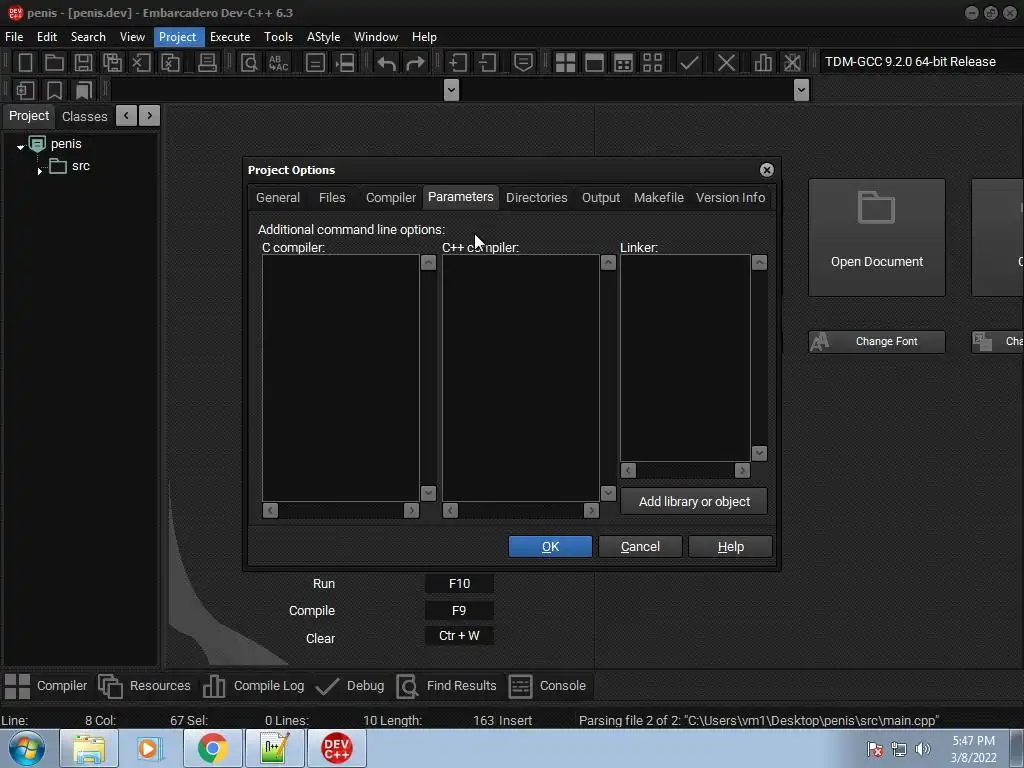
Task: Switch to Compiler tab in Project Options
Action: tap(391, 197)
